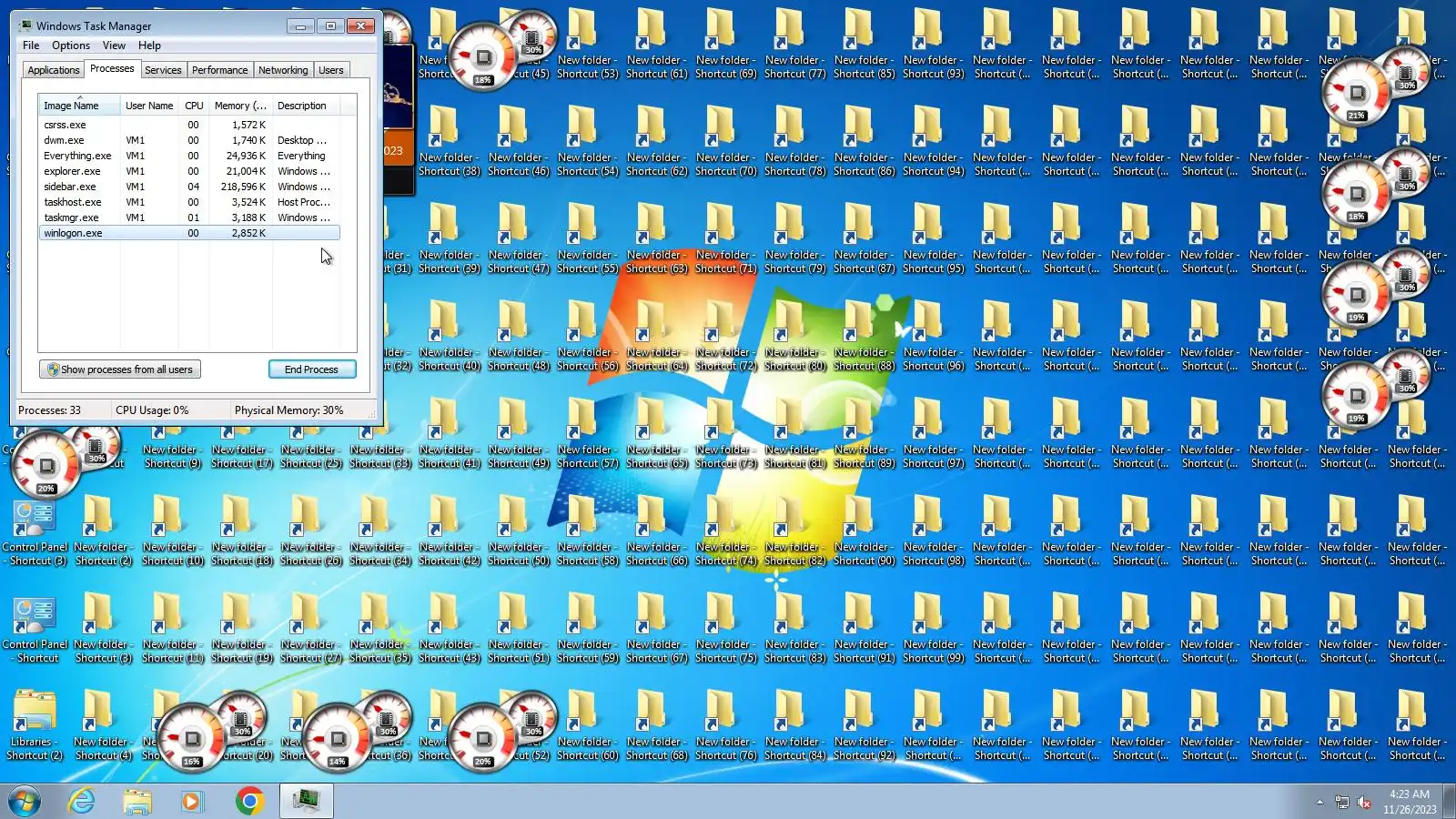This screenshot has height=819, width=1456.
Task: Open Control Panel - Shortcut (3) desktop icon
Action: 35,532
